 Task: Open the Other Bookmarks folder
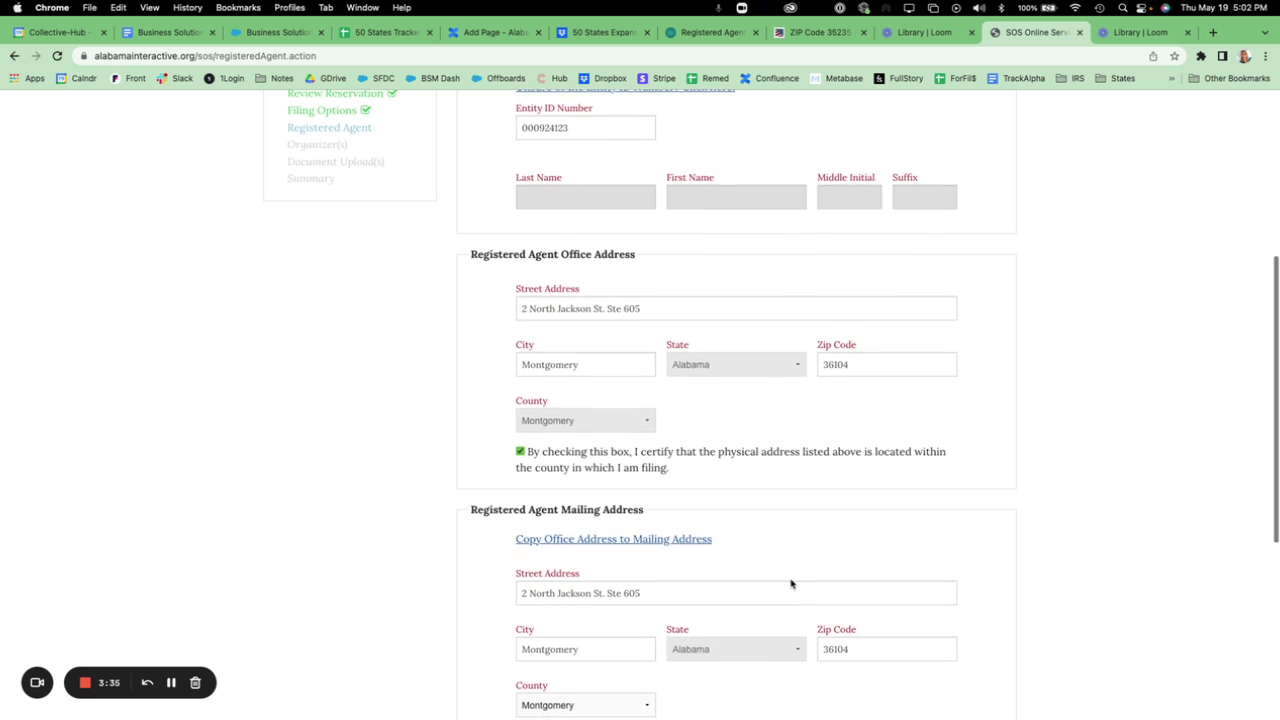(x=1228, y=78)
